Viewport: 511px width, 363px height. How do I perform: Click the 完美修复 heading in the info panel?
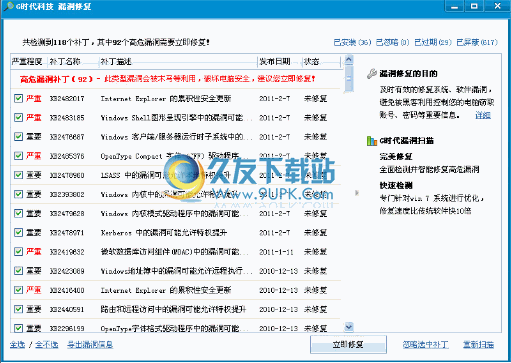[x=396, y=156]
